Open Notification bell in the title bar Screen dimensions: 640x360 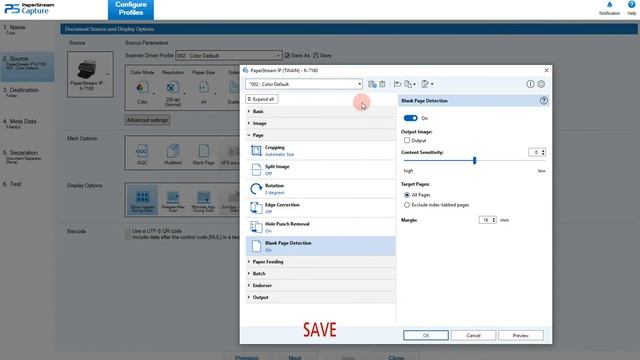[x=609, y=8]
